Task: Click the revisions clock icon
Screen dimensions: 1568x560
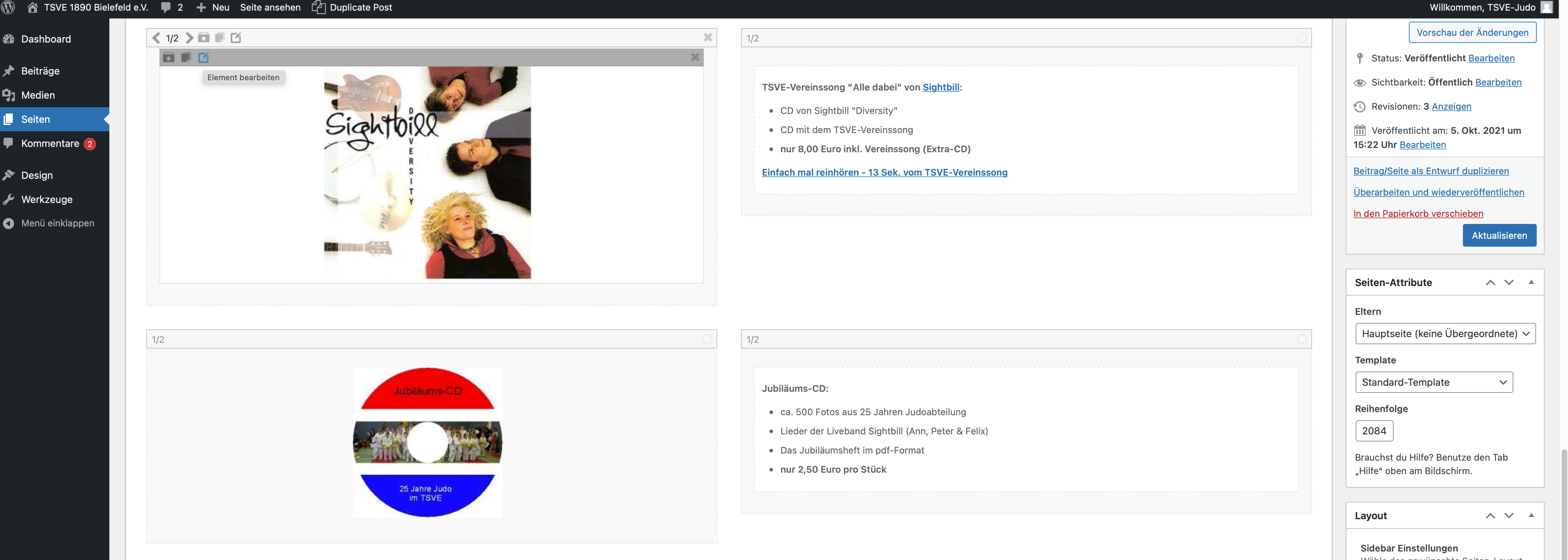Action: pos(1360,106)
